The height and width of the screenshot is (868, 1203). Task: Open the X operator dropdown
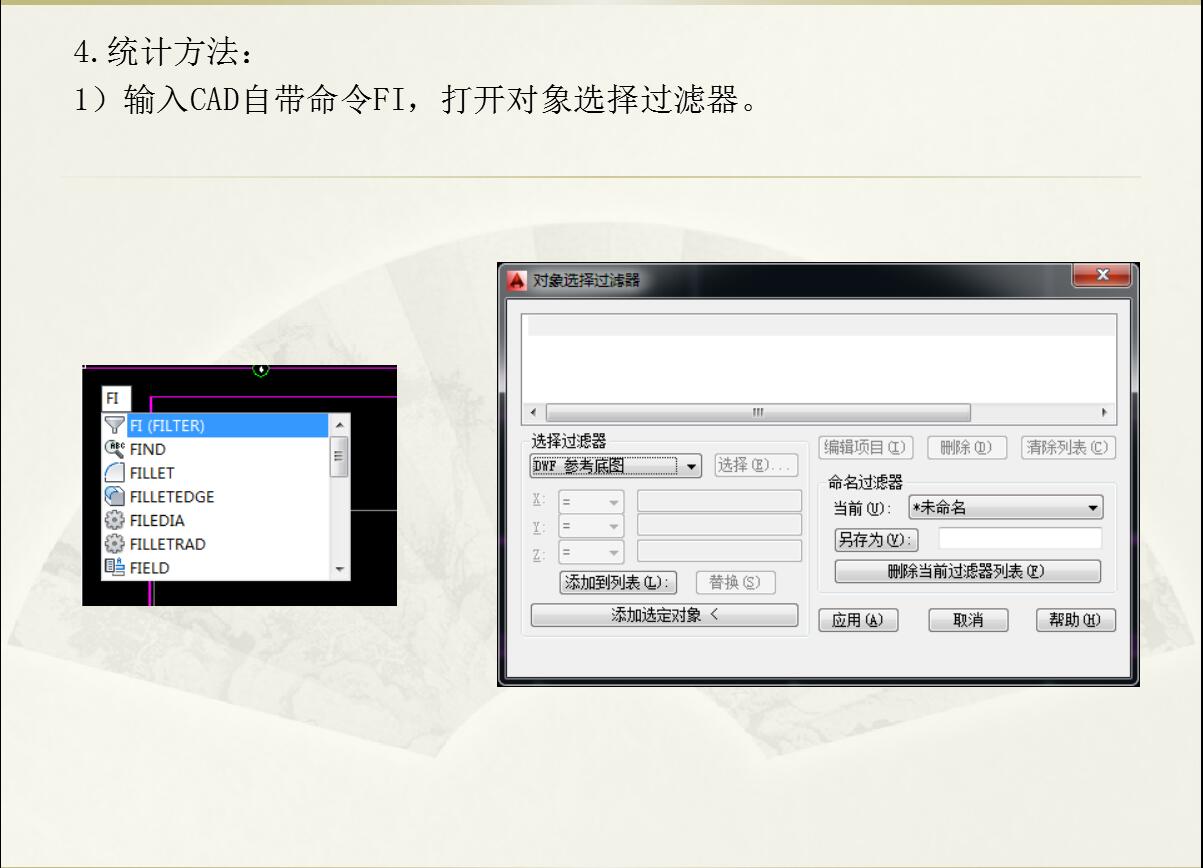click(x=614, y=501)
